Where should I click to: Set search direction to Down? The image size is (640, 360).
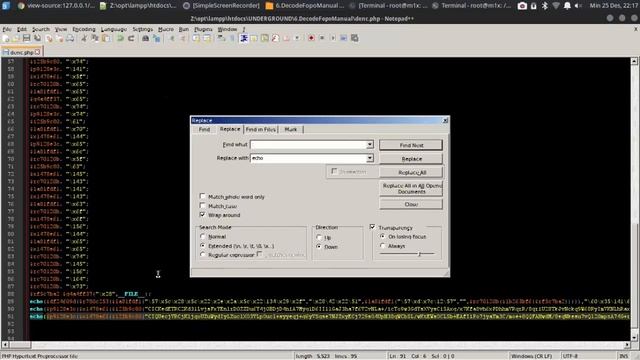point(319,247)
